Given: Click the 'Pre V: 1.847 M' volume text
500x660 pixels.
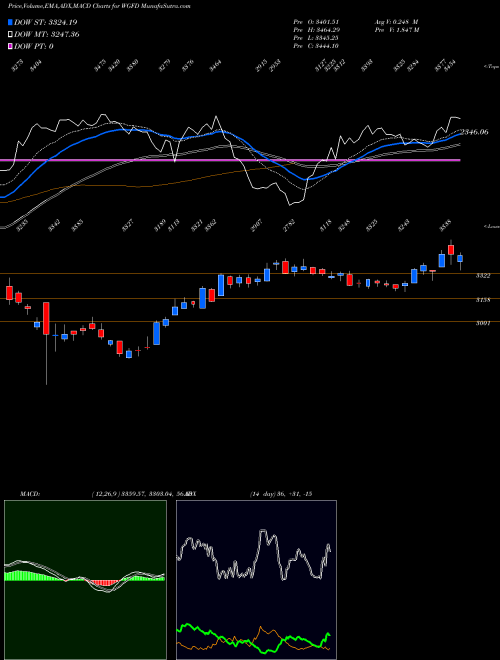Looking at the screenshot, I should (396, 29).
